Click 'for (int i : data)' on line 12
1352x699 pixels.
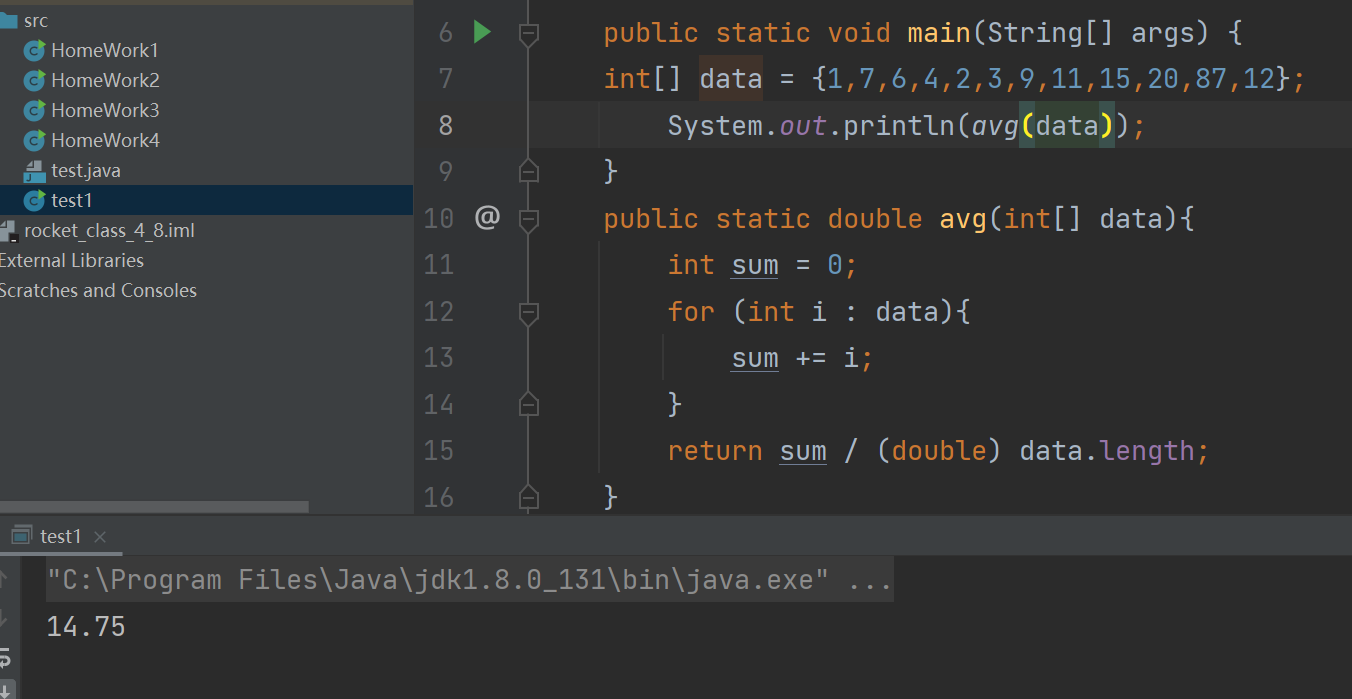click(811, 312)
